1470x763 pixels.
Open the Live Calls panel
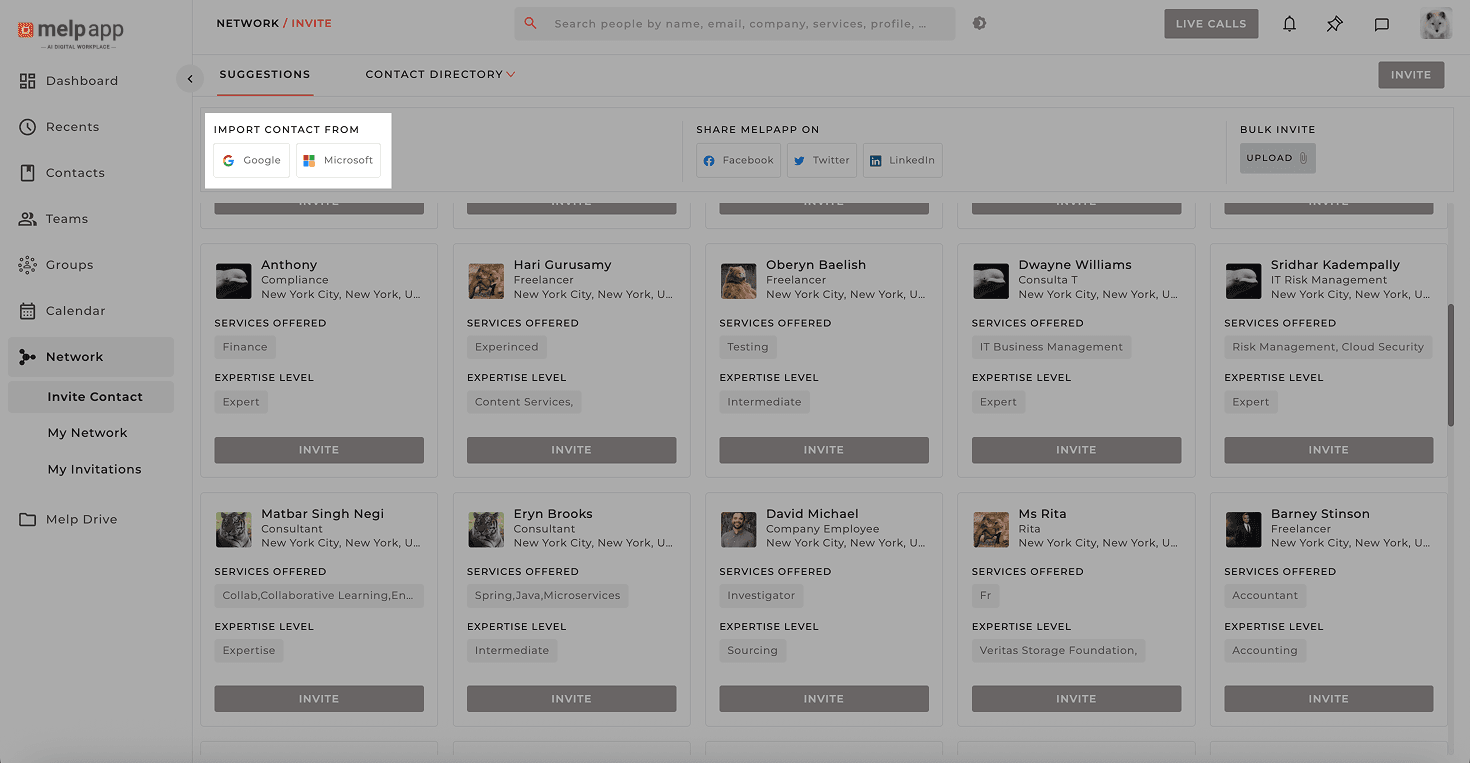pos(1211,23)
